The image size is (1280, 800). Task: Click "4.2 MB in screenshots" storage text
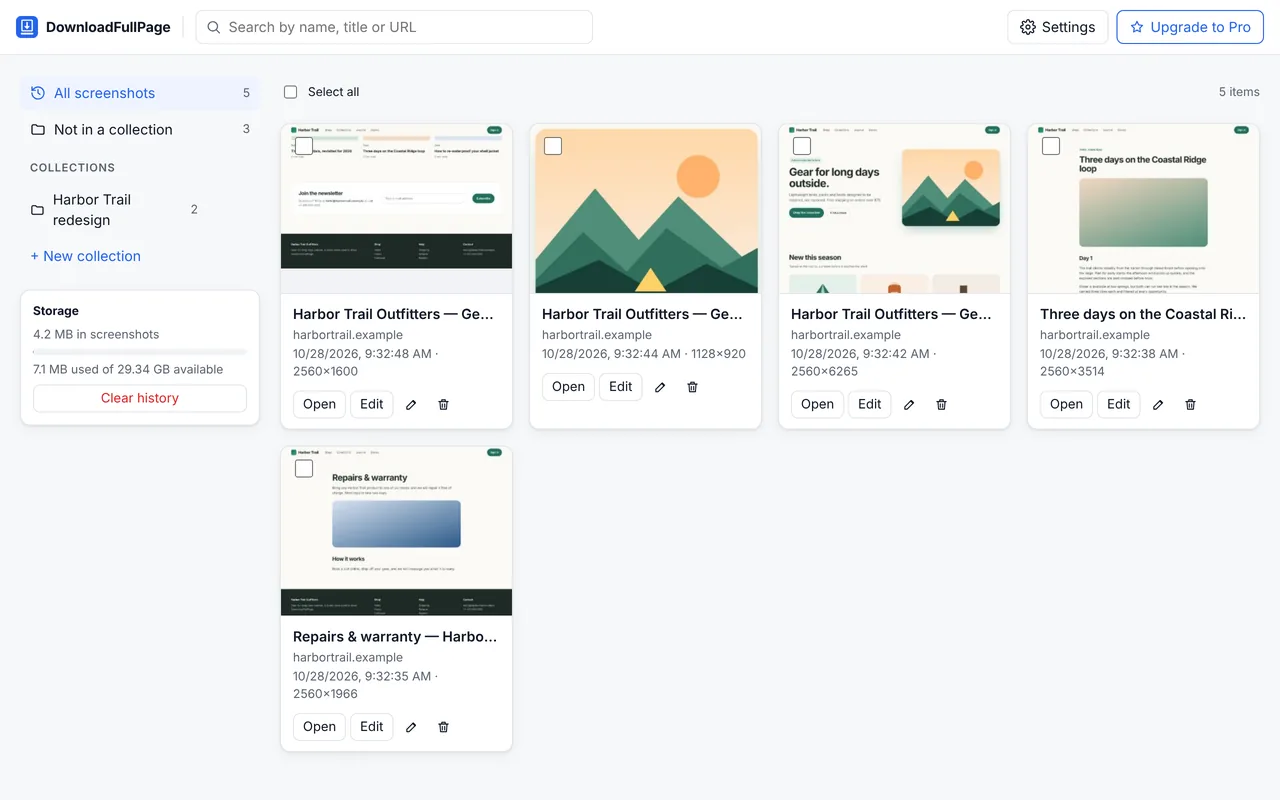pyautogui.click(x=96, y=335)
